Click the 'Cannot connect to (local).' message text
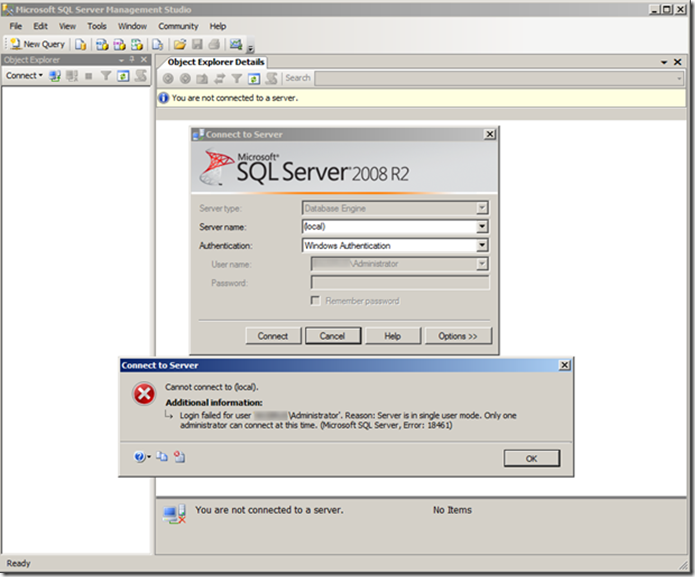Viewport: 695px width, 577px height. coord(211,387)
